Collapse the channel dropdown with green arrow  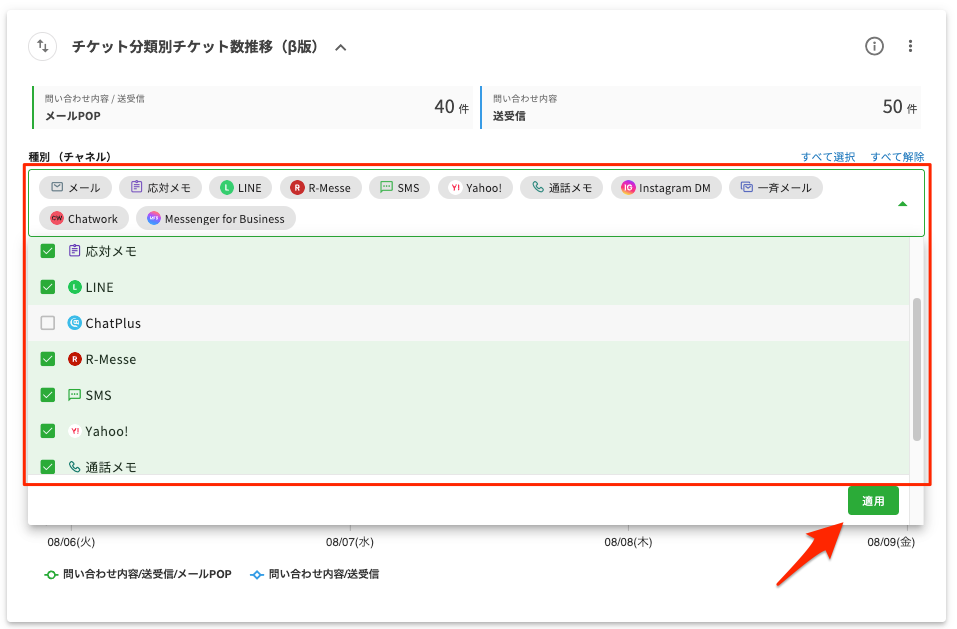pos(903,203)
